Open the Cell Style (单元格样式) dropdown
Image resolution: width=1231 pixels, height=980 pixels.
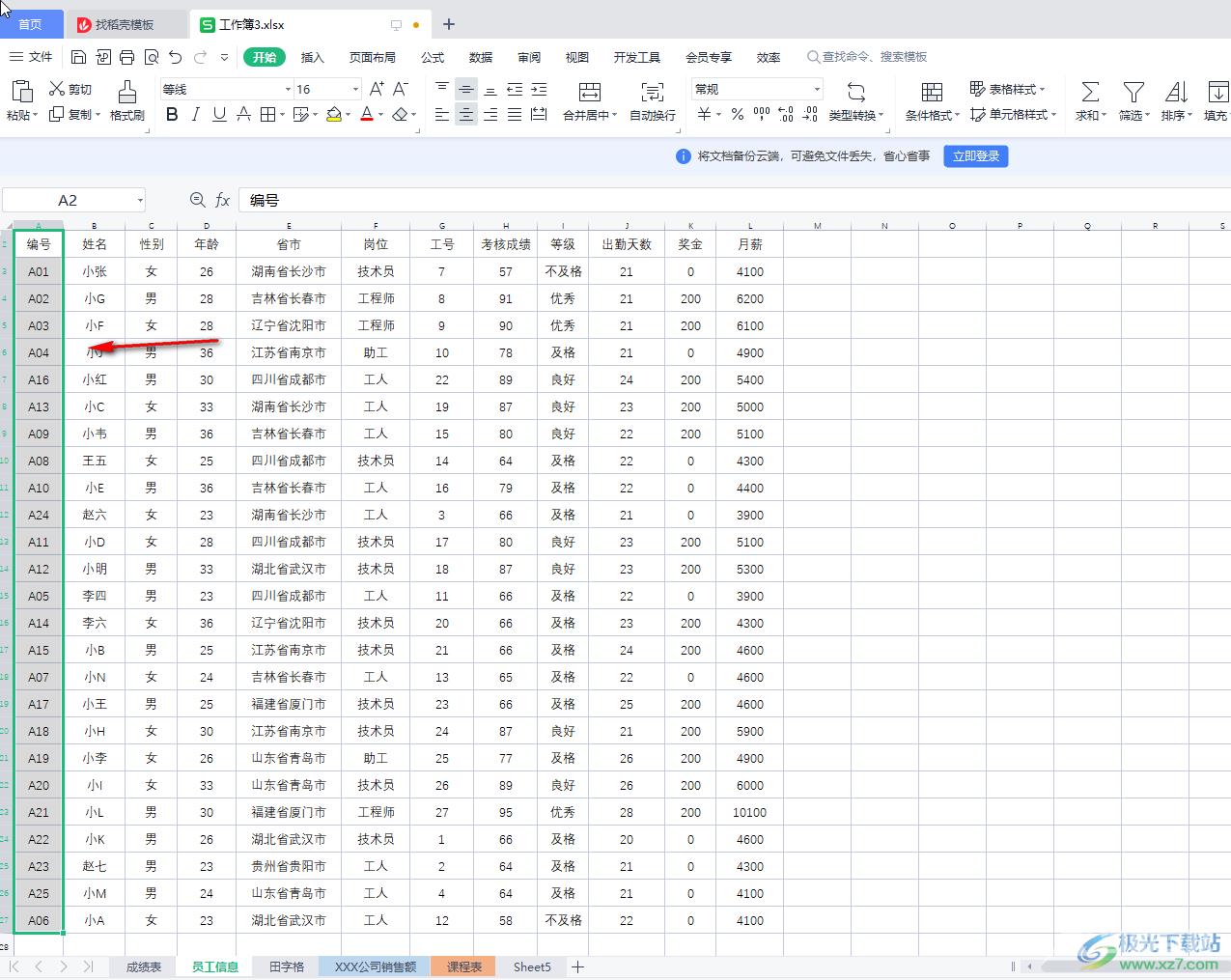(x=1013, y=114)
